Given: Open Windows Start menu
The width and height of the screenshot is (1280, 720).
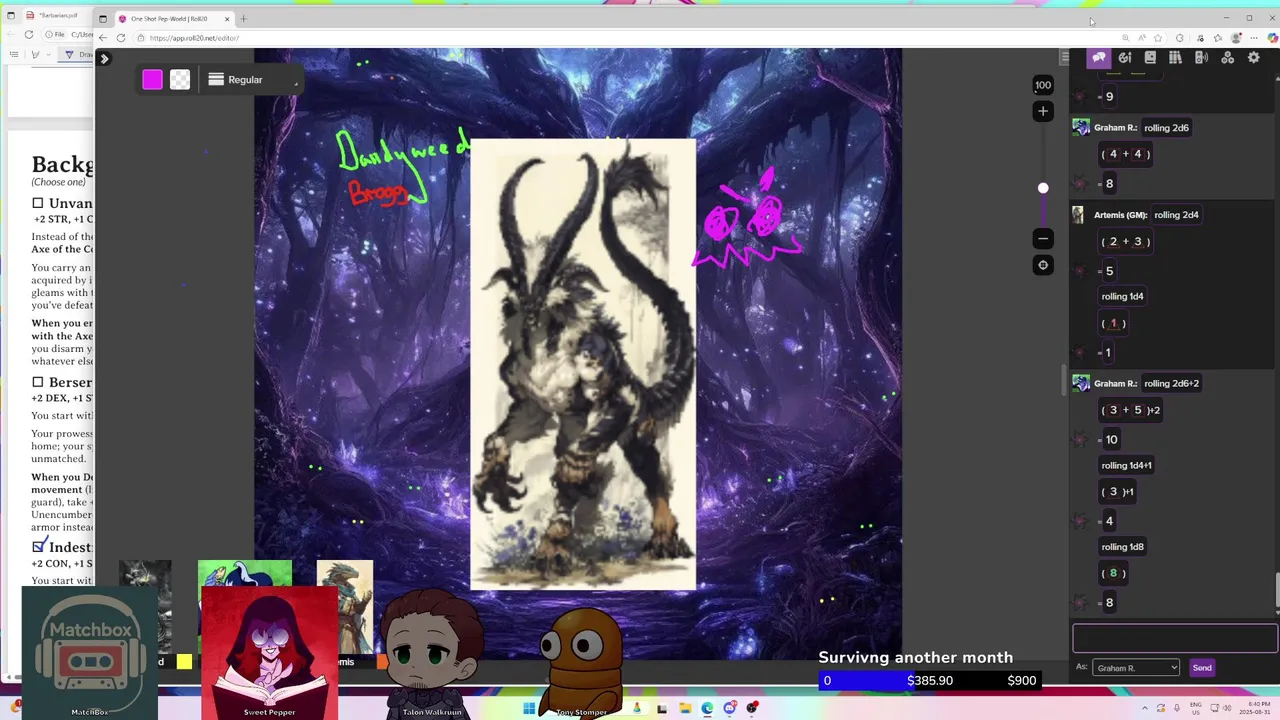Looking at the screenshot, I should (x=529, y=708).
